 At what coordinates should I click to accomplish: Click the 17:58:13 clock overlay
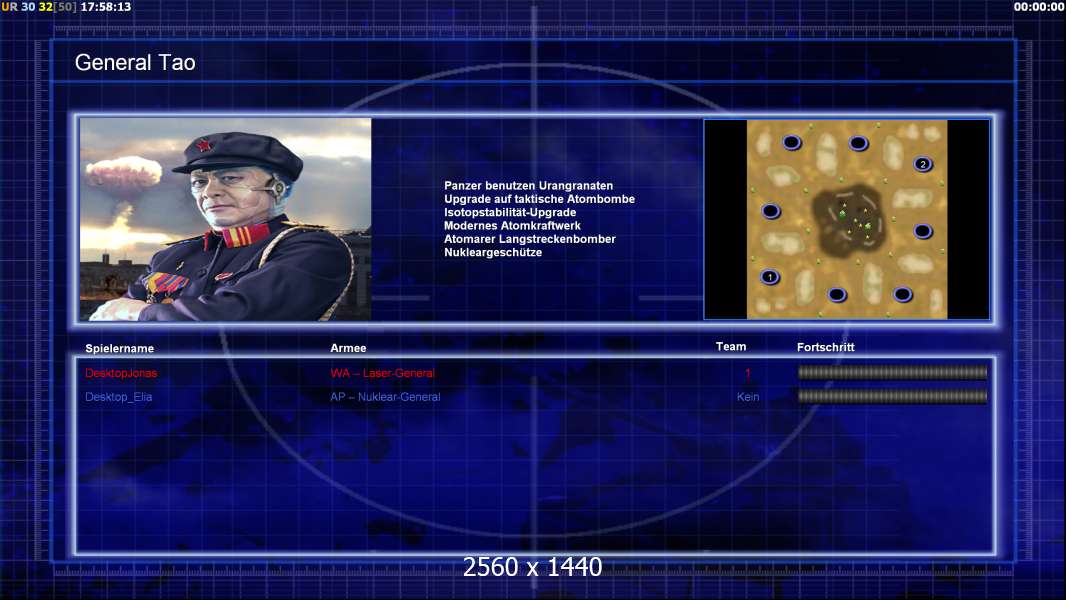(106, 7)
